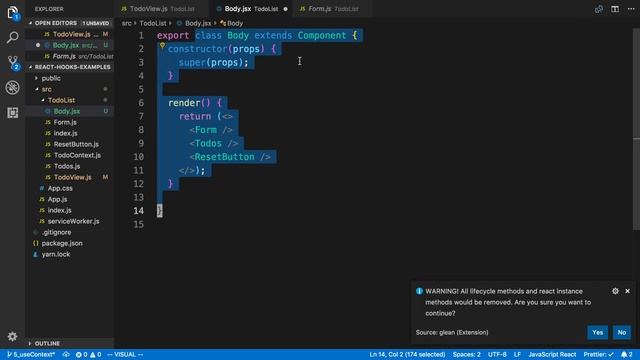Open the Source Control view icon
Screen dimensions: 640x360
click(13, 62)
